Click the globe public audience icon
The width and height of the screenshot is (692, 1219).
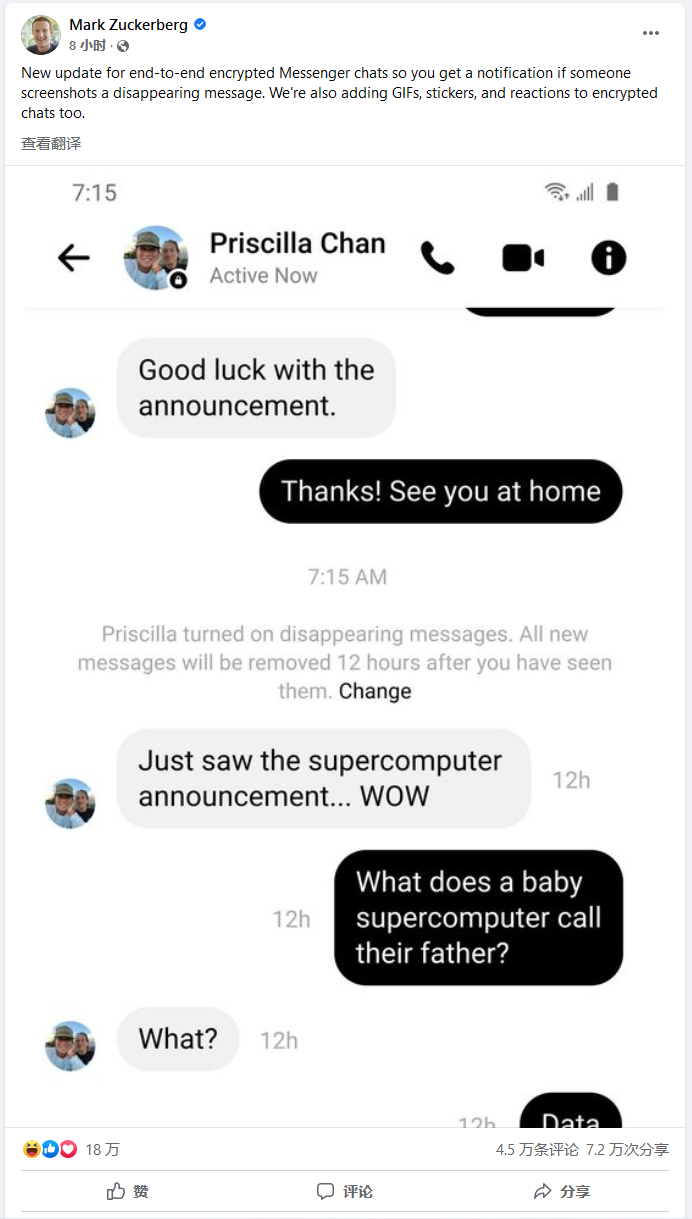[123, 46]
